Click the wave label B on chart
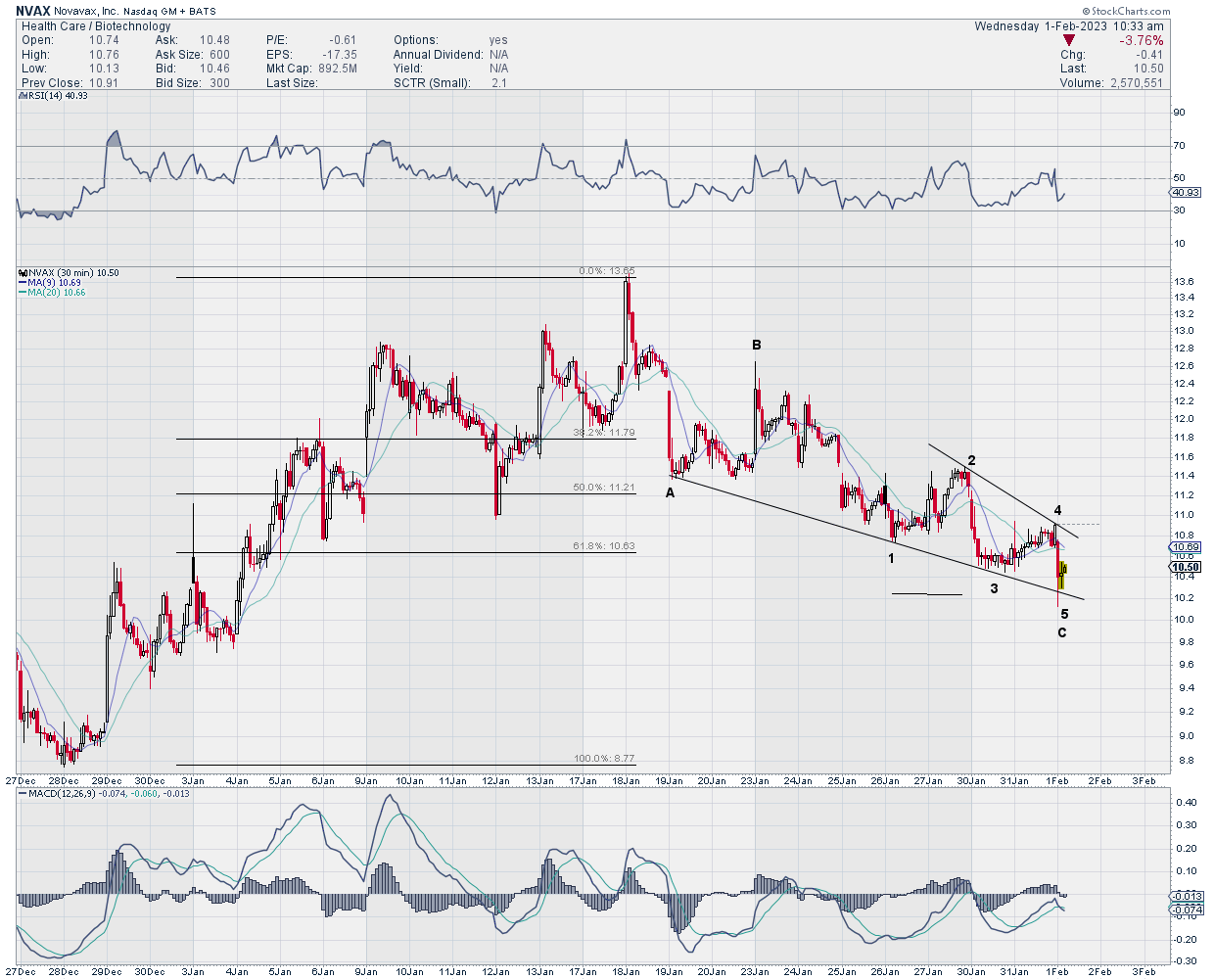The width and height of the screenshot is (1214, 980). click(756, 345)
